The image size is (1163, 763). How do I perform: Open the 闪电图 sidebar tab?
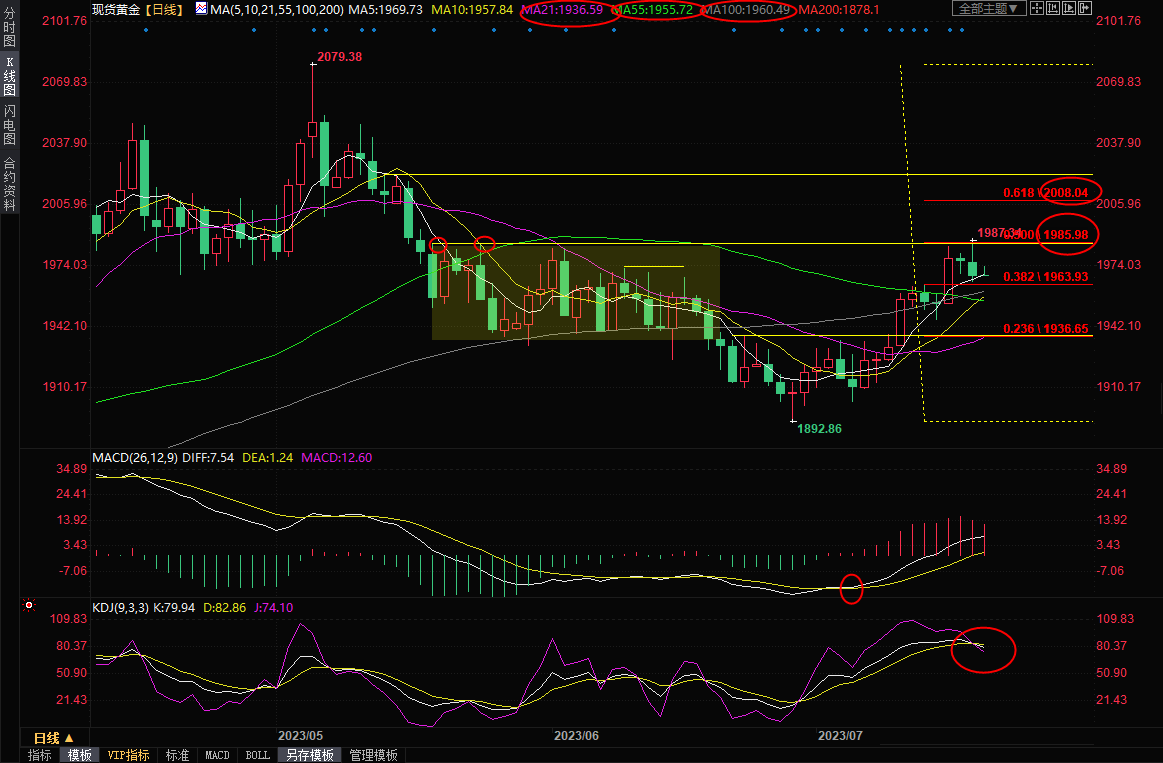[x=10, y=124]
